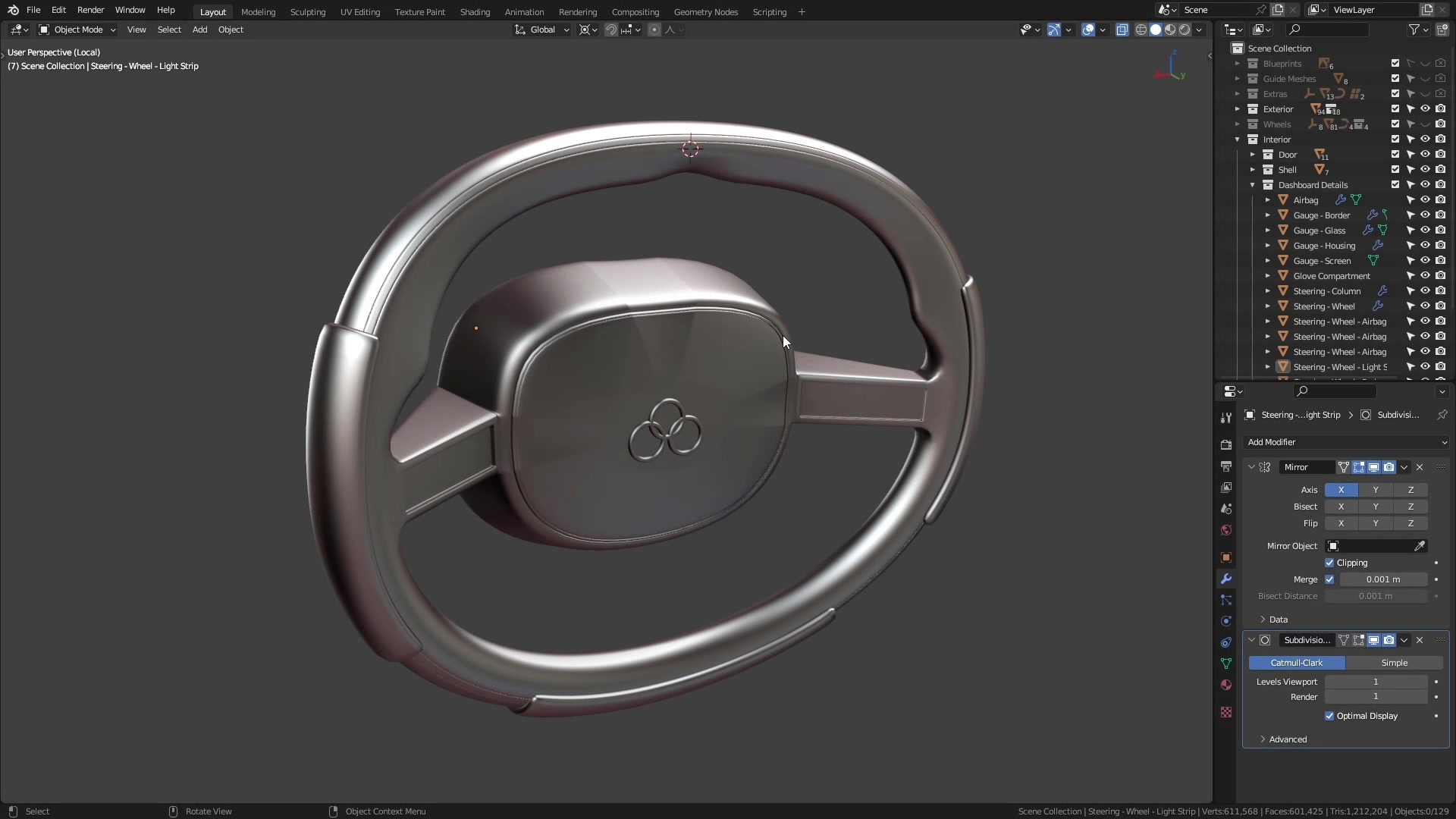Toggle viewport overlays icon
Screen dimensions: 1456x819
[1088, 30]
